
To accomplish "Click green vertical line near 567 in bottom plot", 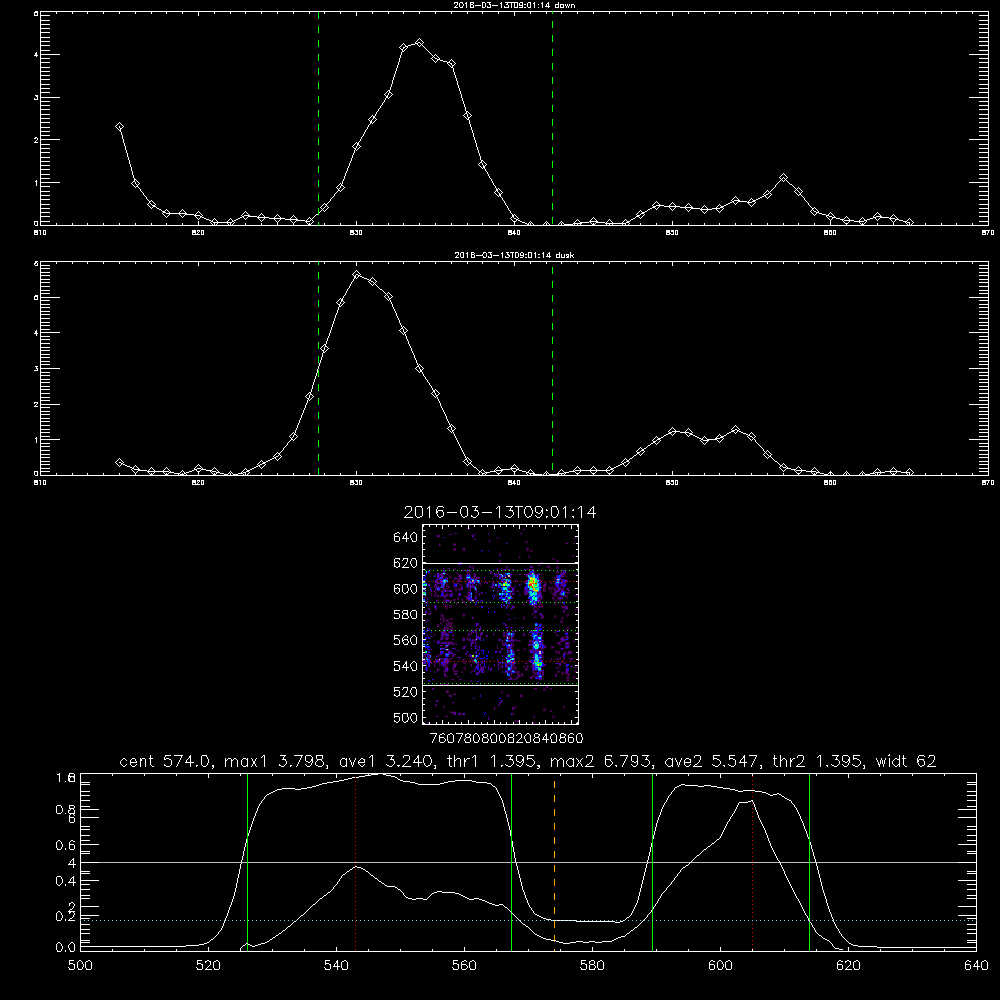I will 511,861.
